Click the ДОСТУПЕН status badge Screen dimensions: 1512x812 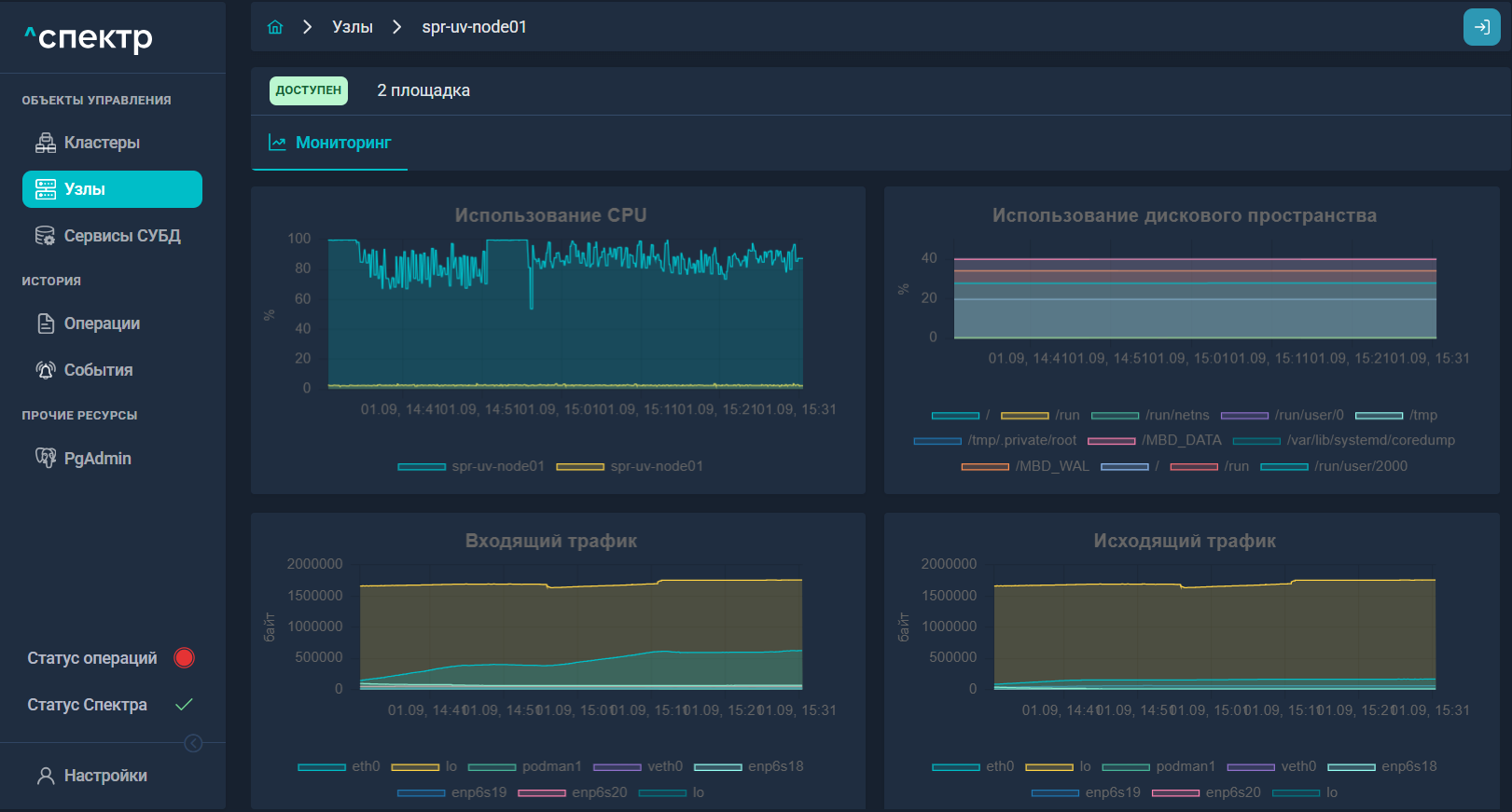[309, 90]
